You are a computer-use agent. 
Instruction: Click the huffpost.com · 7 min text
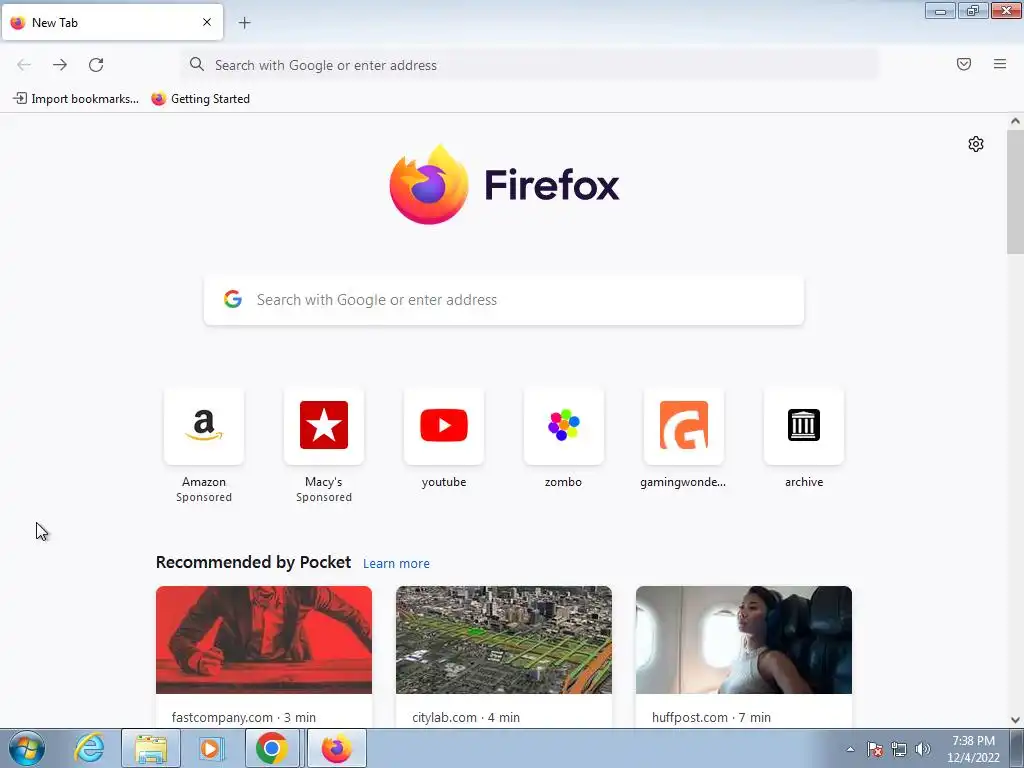711,717
